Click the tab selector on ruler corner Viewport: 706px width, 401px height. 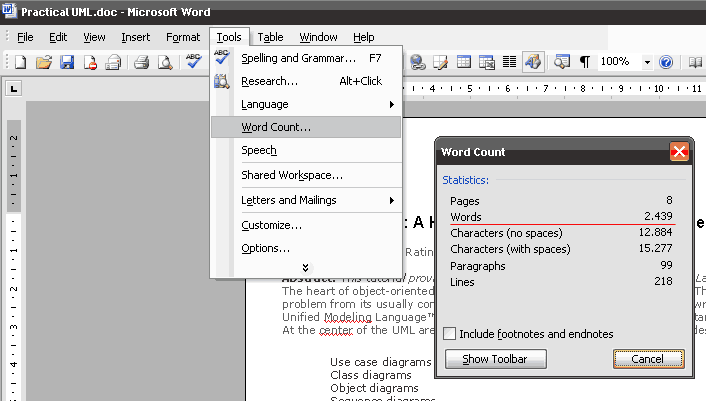pos(13,89)
